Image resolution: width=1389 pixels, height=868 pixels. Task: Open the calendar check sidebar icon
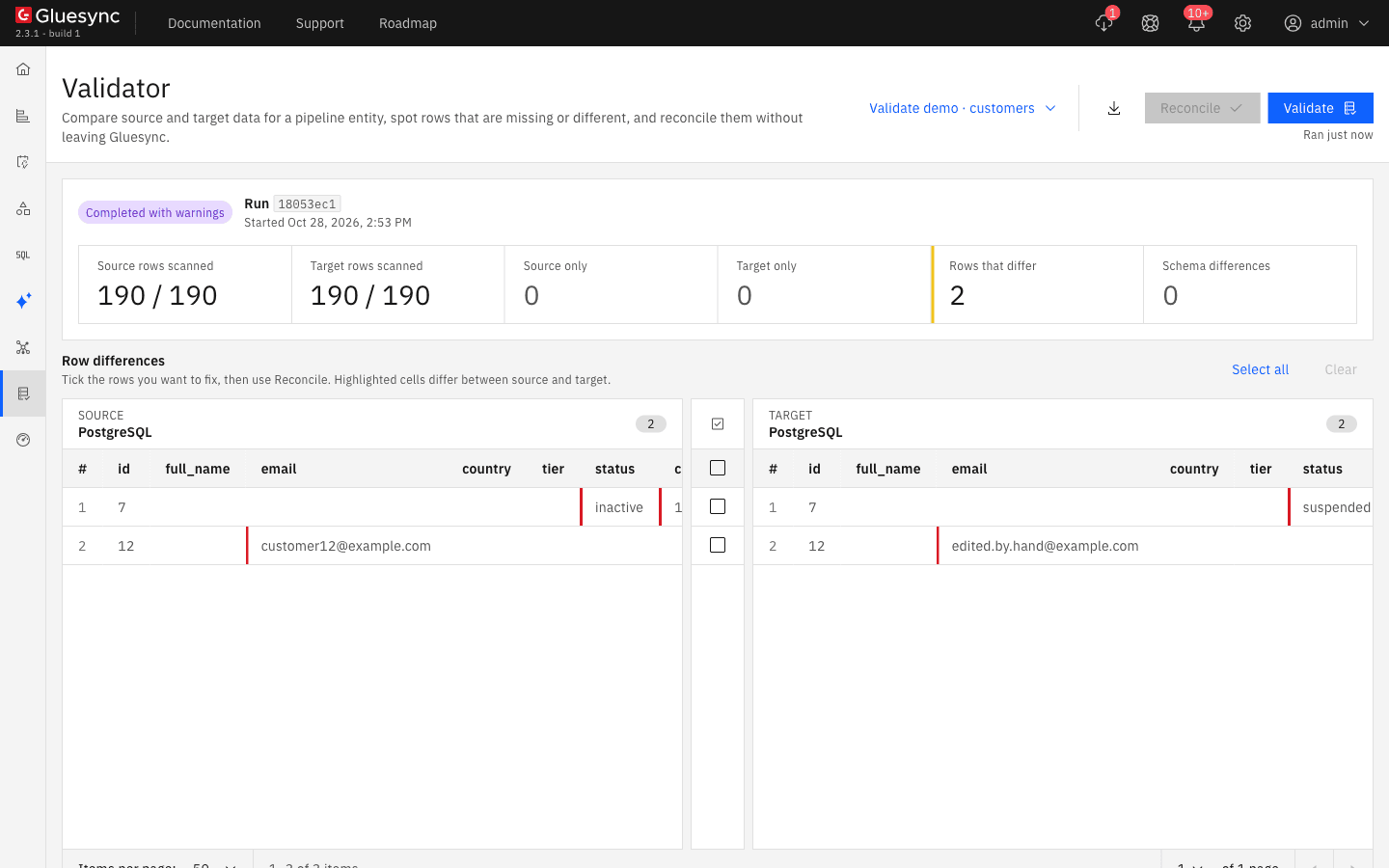point(23,162)
